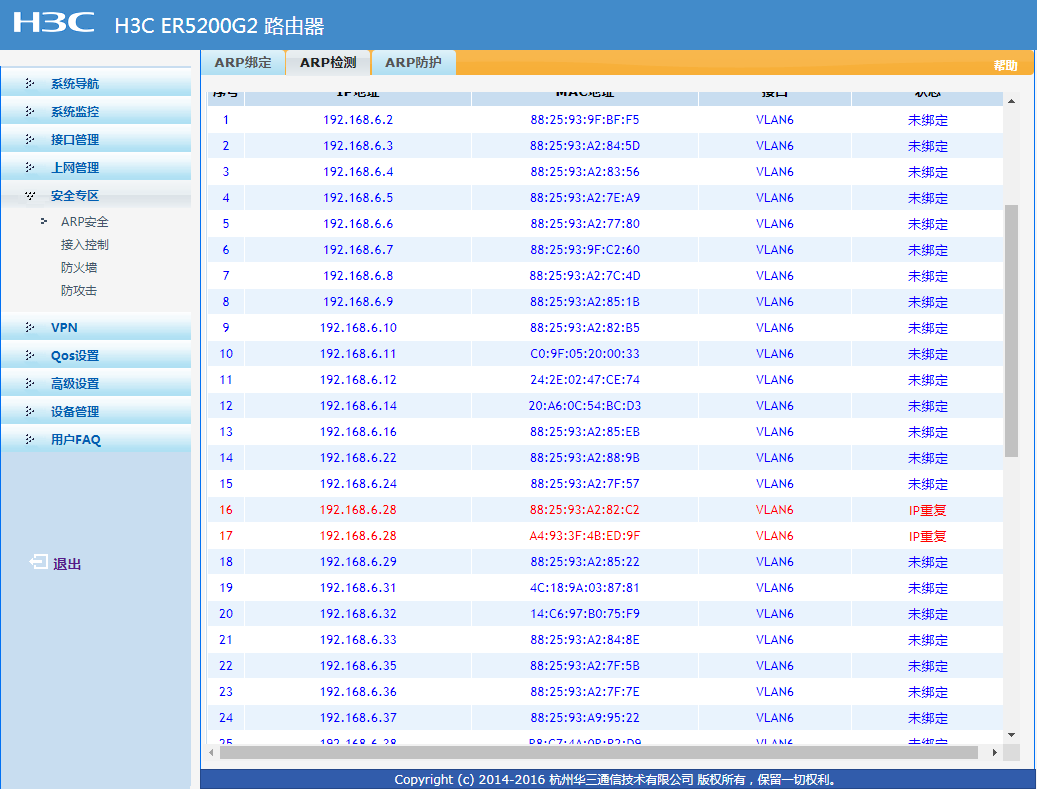The height and width of the screenshot is (789, 1037).
Task: Expand 高级设置 arrow icon
Action: [30, 383]
